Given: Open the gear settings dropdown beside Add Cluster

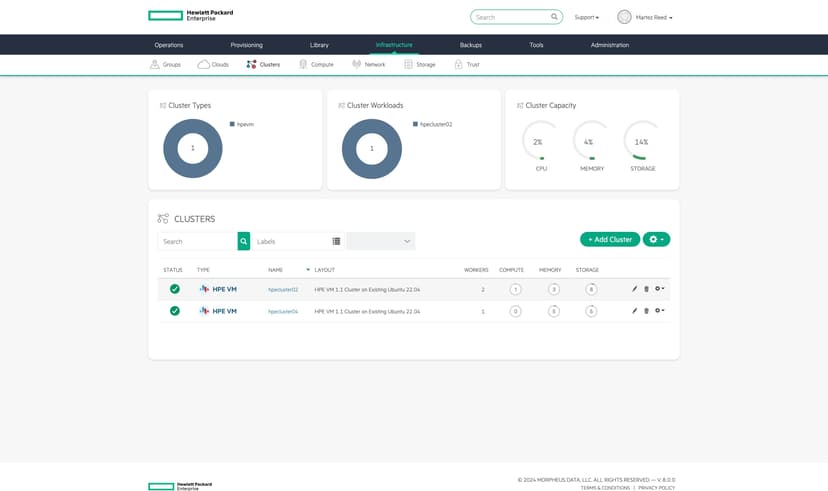Looking at the screenshot, I should point(656,239).
